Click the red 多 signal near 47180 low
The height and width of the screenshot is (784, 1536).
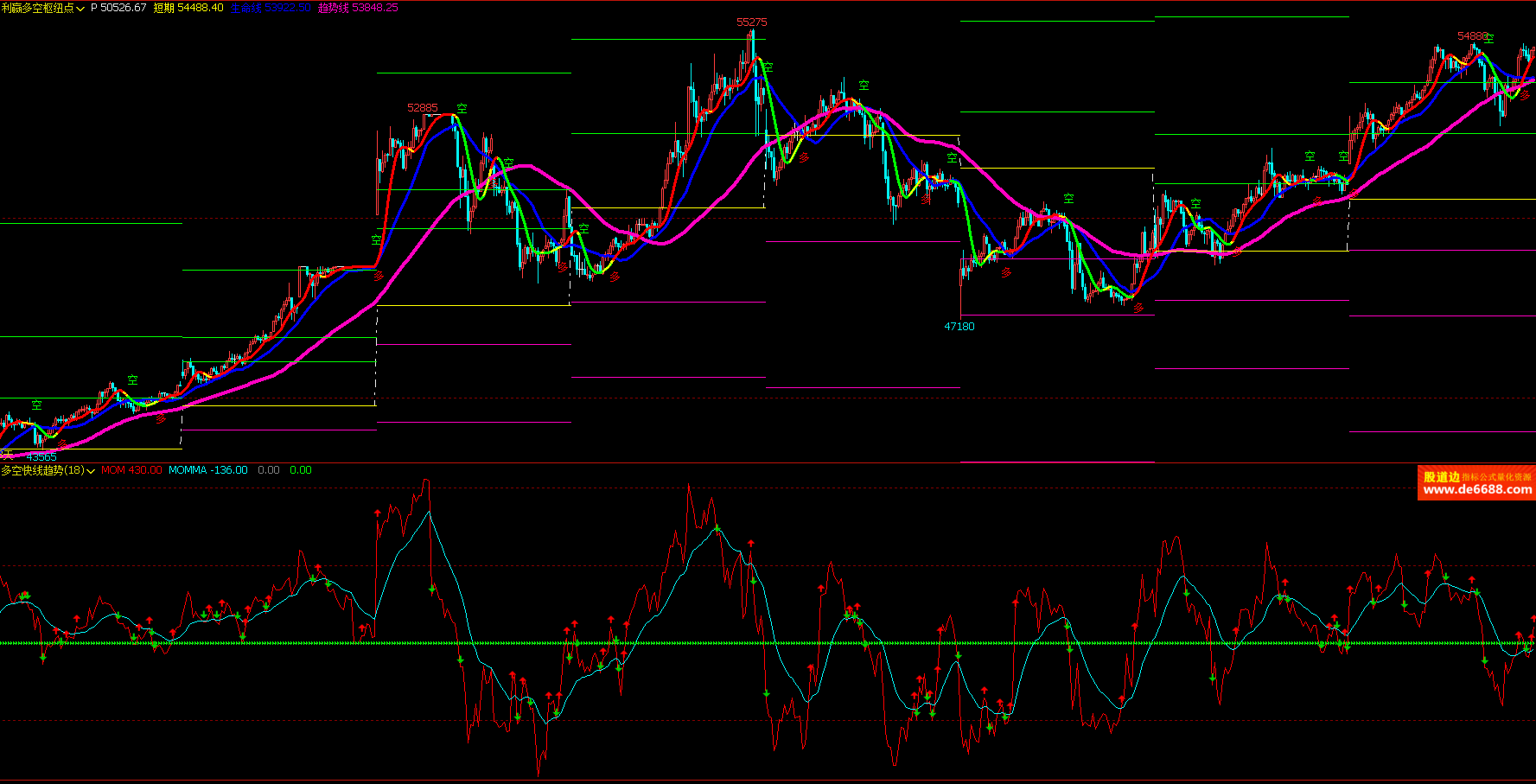point(1005,273)
